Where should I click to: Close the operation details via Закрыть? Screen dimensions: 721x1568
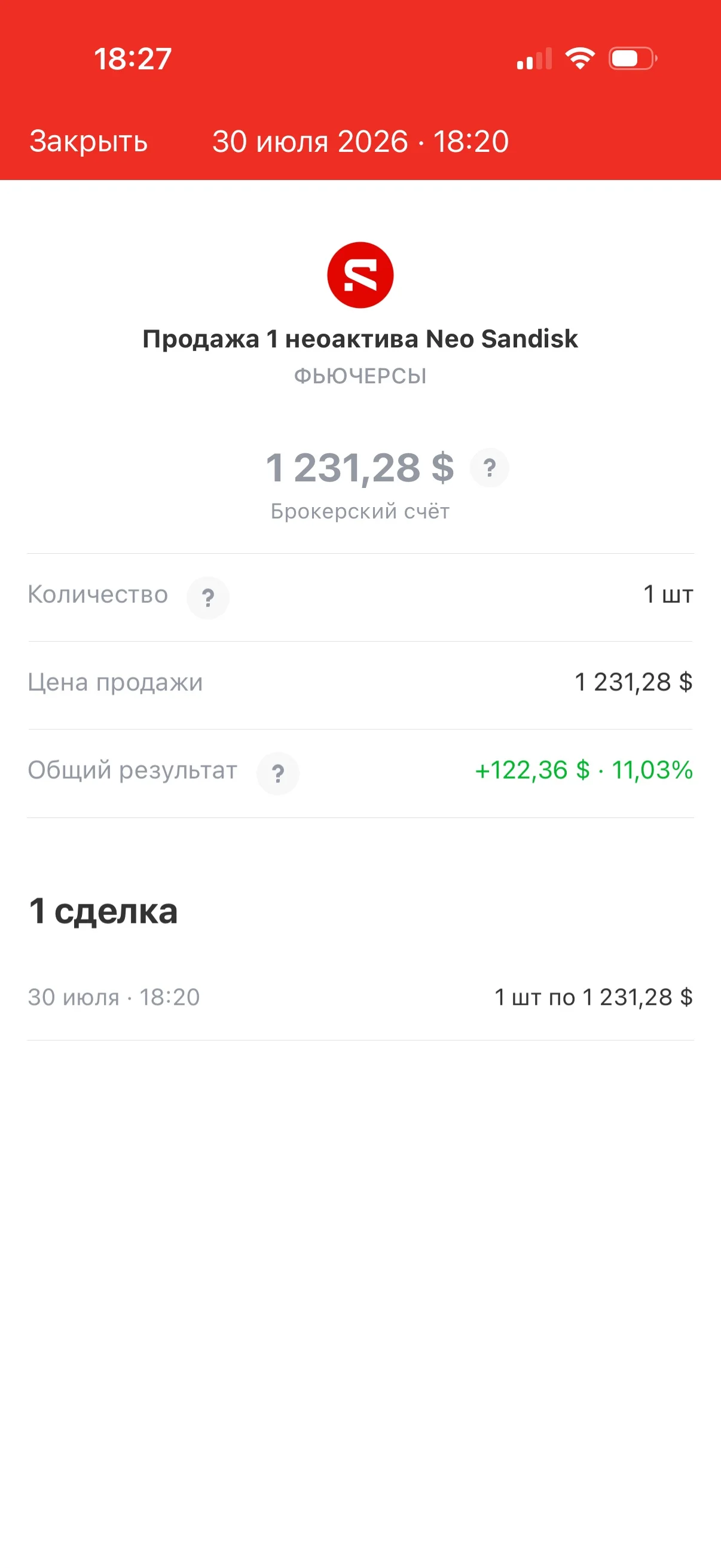coord(89,141)
